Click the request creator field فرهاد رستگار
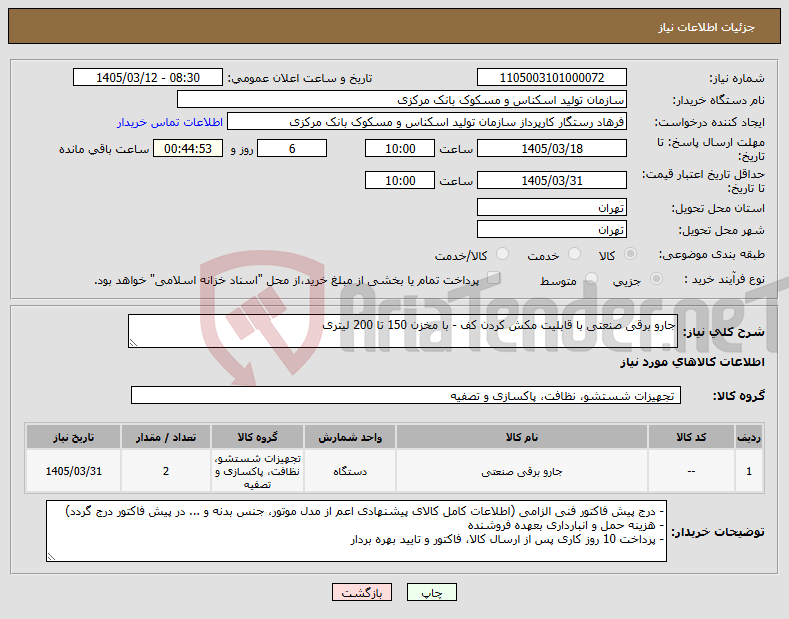Image resolution: width=789 pixels, height=619 pixels. [427, 122]
